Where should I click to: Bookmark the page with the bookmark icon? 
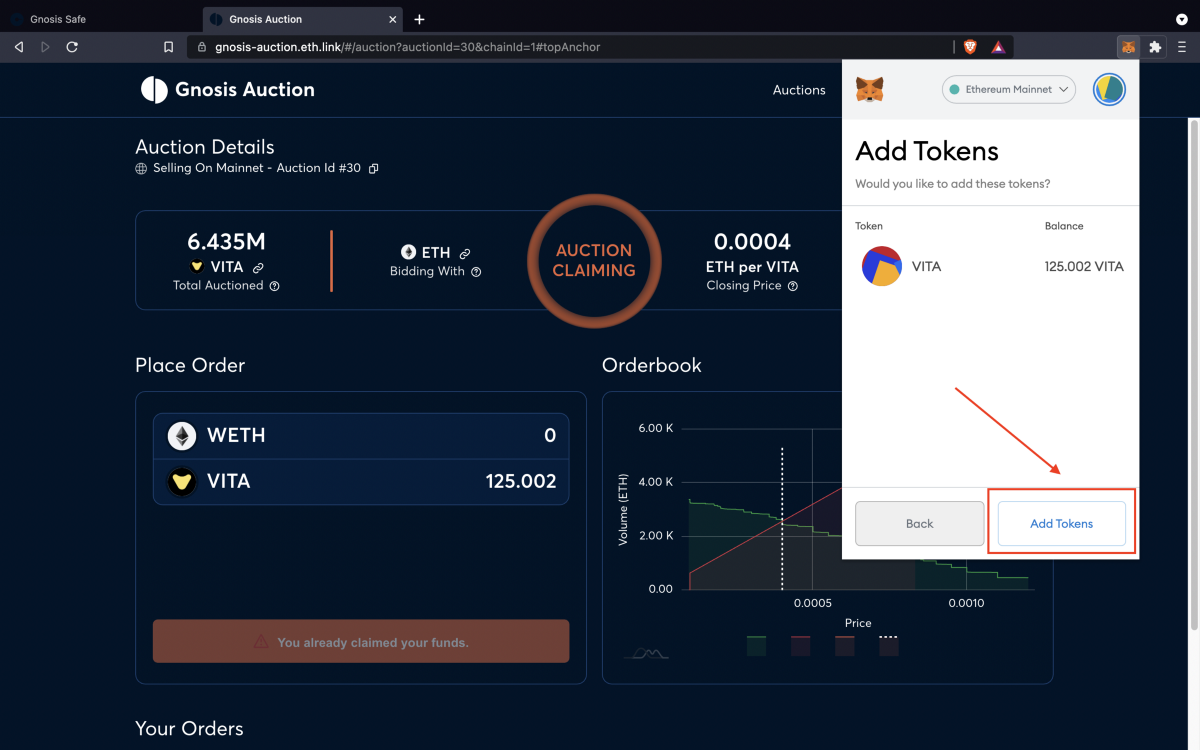(168, 47)
